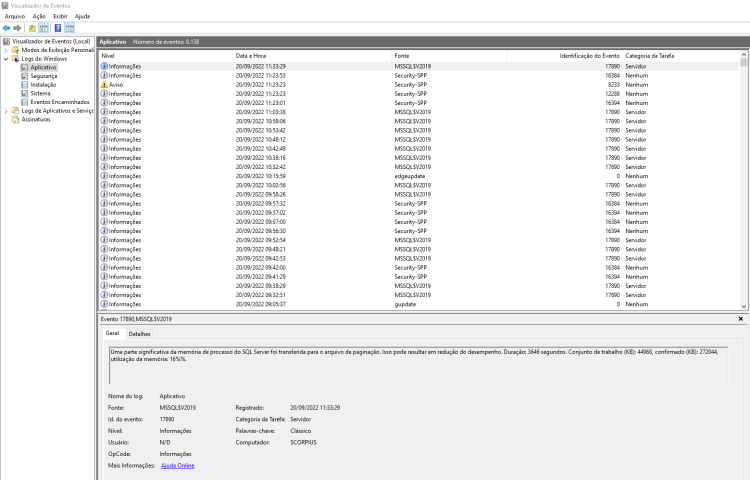This screenshot has height=480, width=750.
Task: Select event 12288 Security-SPP row
Action: click(x=419, y=94)
